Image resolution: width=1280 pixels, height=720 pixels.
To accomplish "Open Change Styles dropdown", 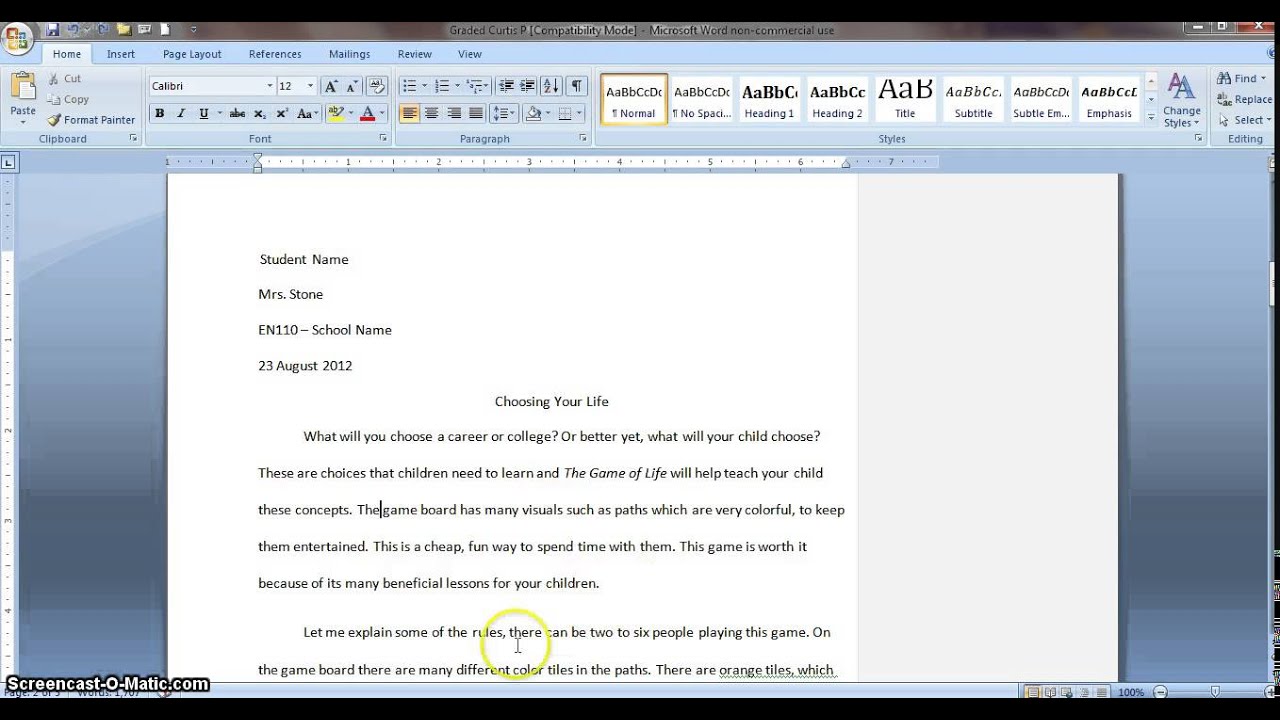I will click(x=1181, y=101).
